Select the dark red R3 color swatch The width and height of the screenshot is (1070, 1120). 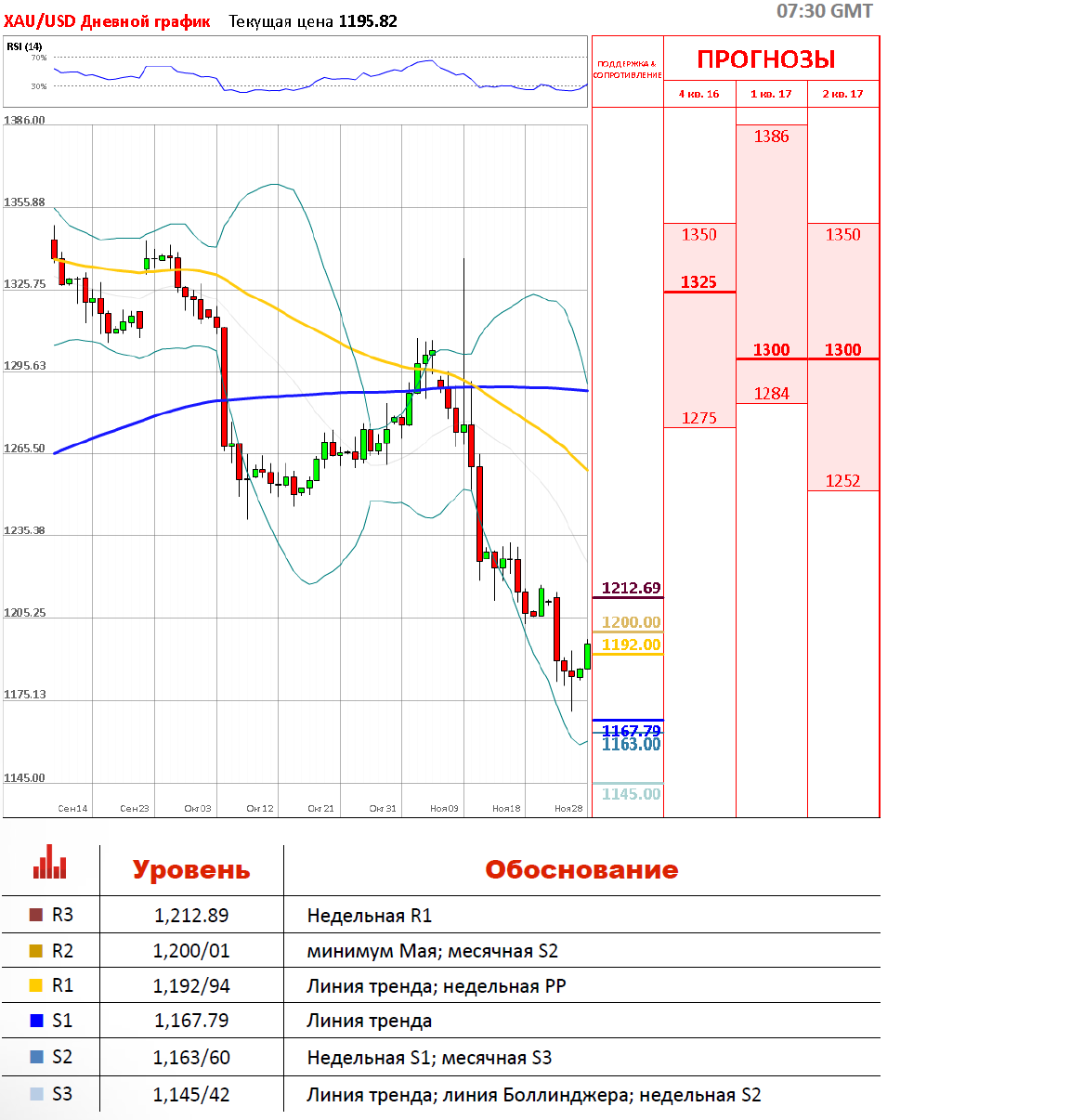click(x=36, y=915)
